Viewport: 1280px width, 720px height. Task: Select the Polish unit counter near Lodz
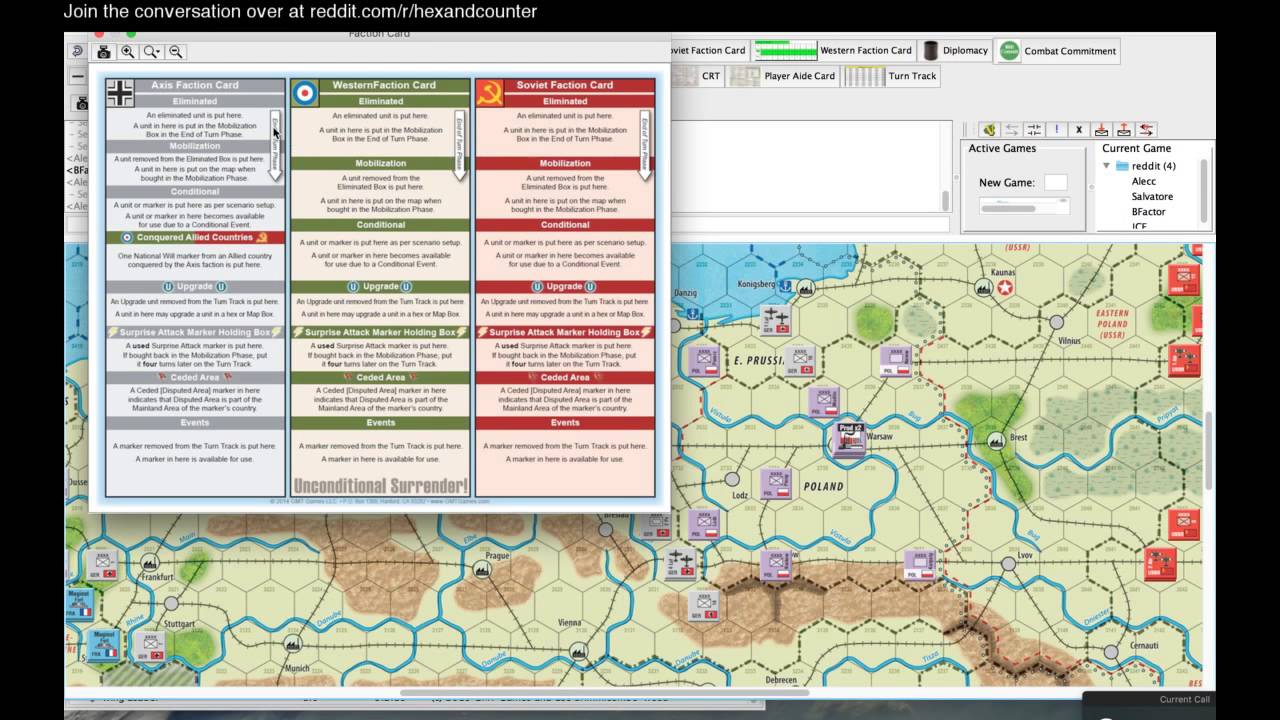(x=775, y=484)
